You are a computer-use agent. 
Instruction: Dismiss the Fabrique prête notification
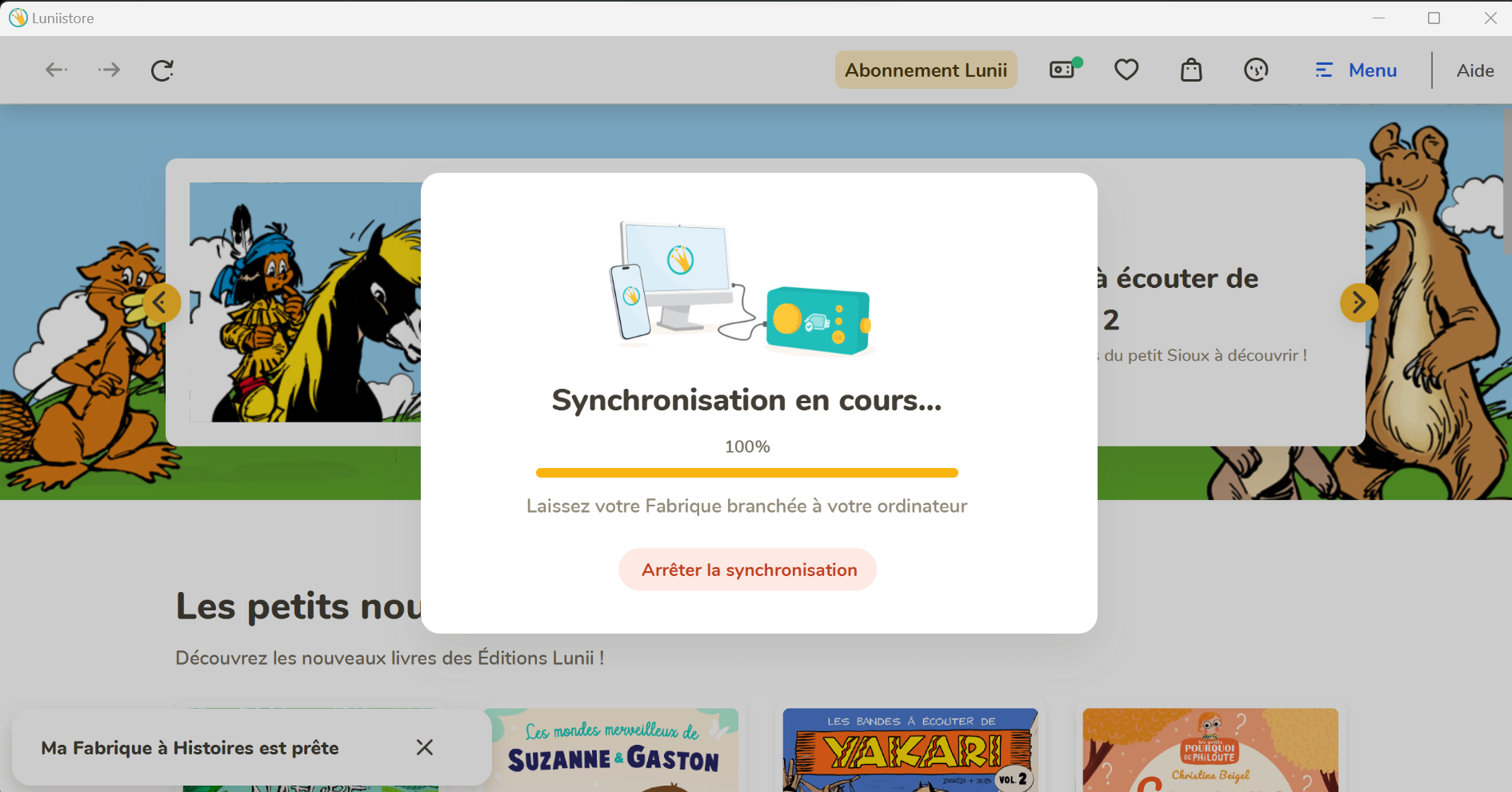425,747
